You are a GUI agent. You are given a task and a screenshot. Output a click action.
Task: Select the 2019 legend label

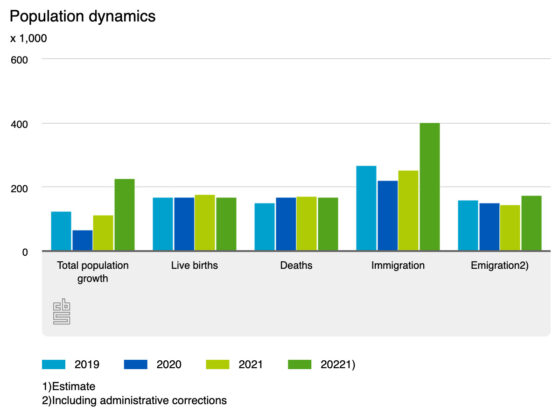87,364
